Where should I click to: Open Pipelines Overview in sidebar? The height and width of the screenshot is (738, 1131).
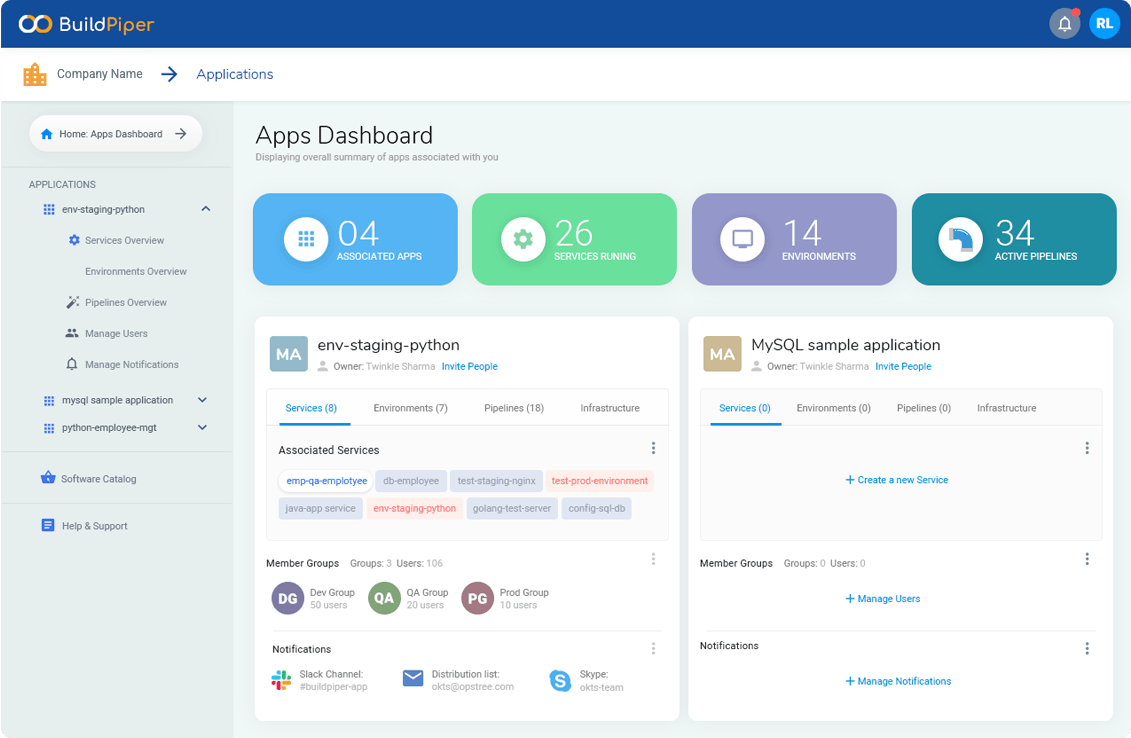point(125,302)
